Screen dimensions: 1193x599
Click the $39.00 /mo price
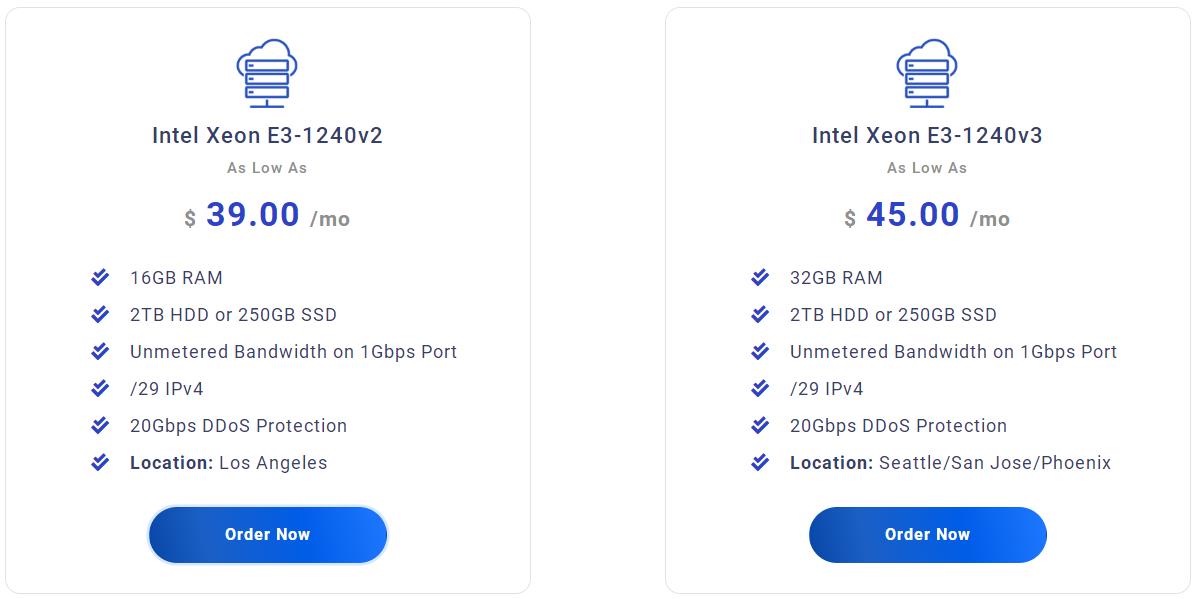click(267, 216)
